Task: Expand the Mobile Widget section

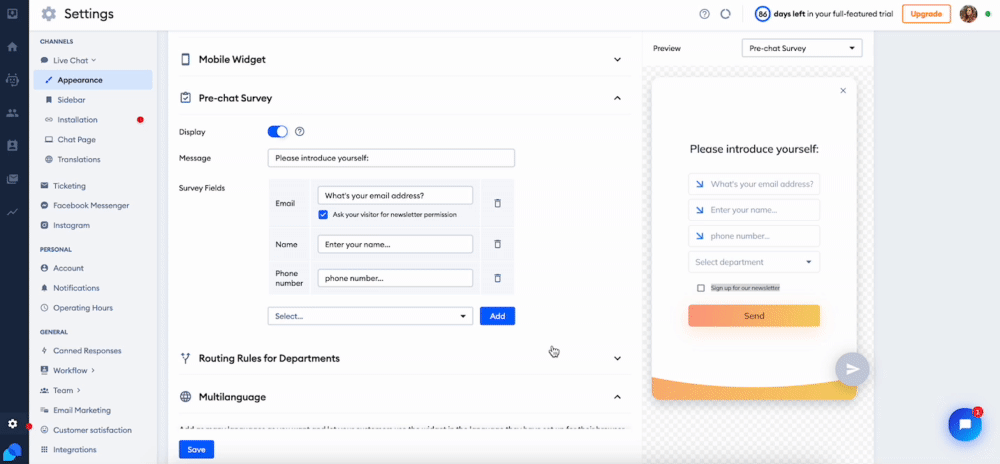Action: pos(617,60)
